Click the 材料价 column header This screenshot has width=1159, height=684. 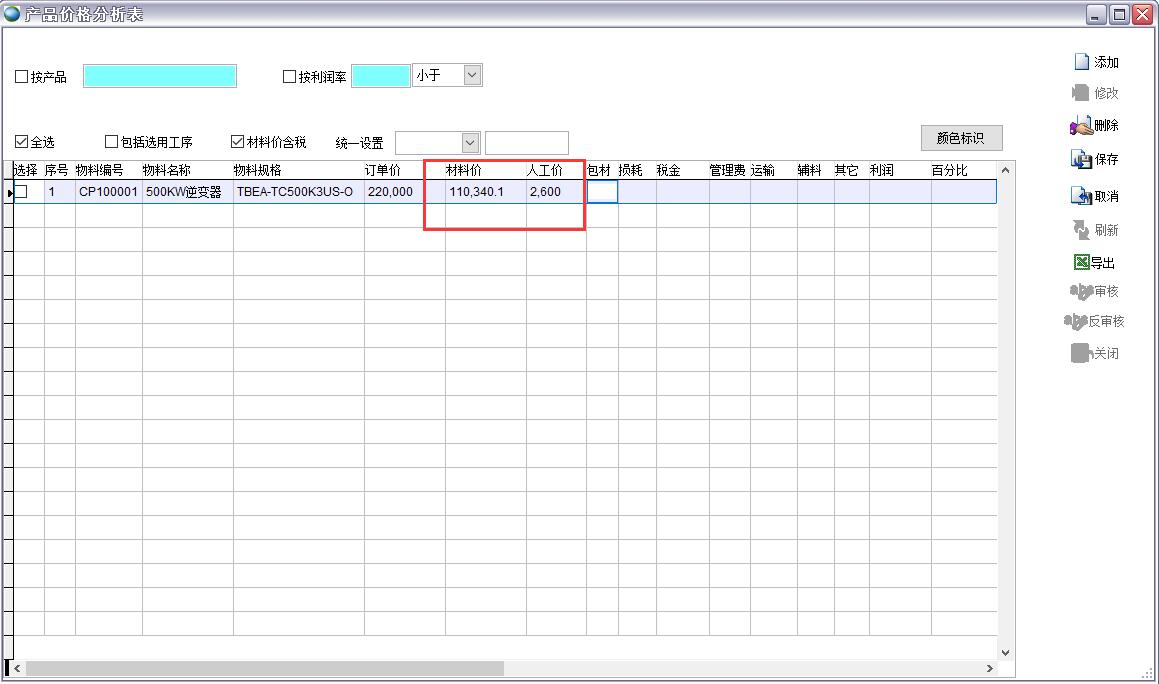(464, 171)
